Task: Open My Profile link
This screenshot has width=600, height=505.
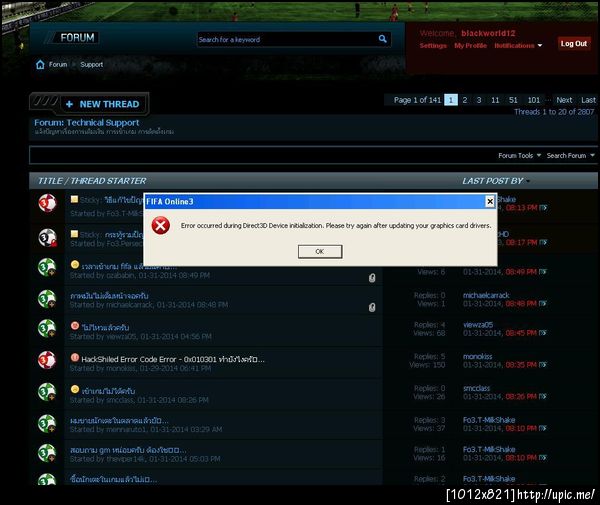Action: point(470,46)
